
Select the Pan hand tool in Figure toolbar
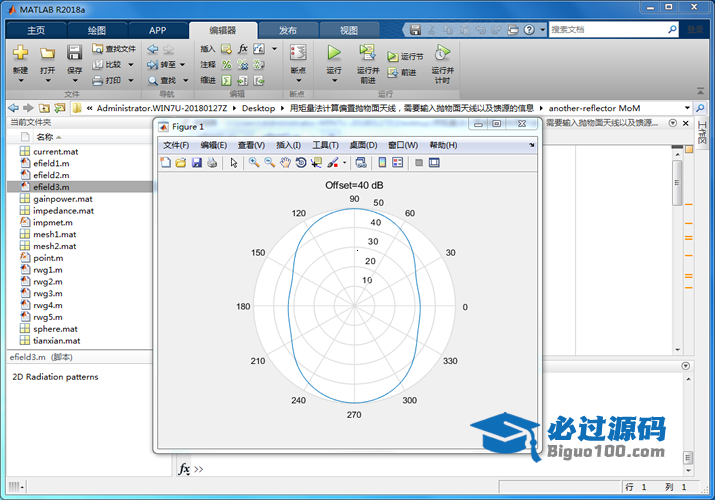click(285, 162)
